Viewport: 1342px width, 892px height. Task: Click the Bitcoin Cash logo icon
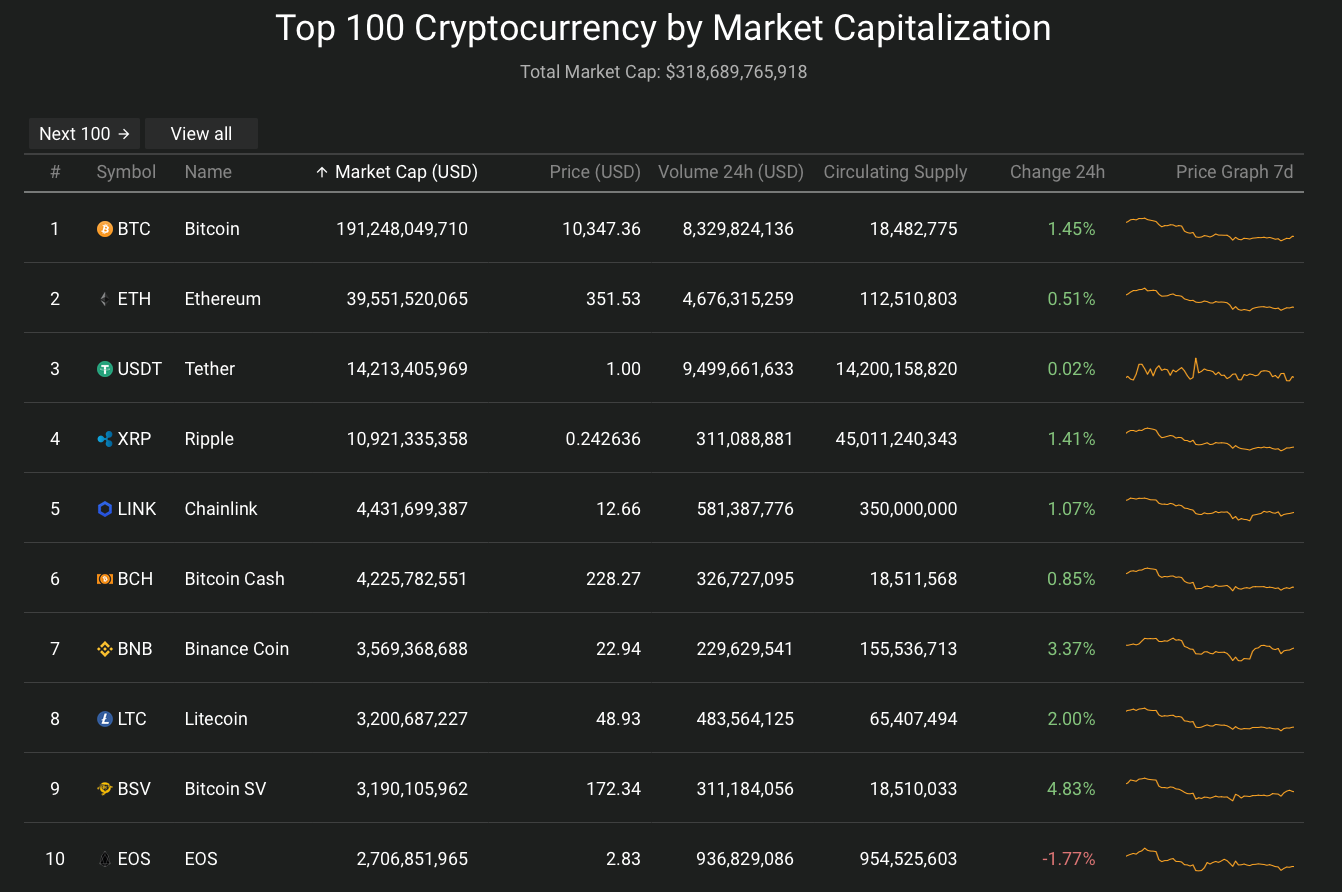click(x=105, y=579)
